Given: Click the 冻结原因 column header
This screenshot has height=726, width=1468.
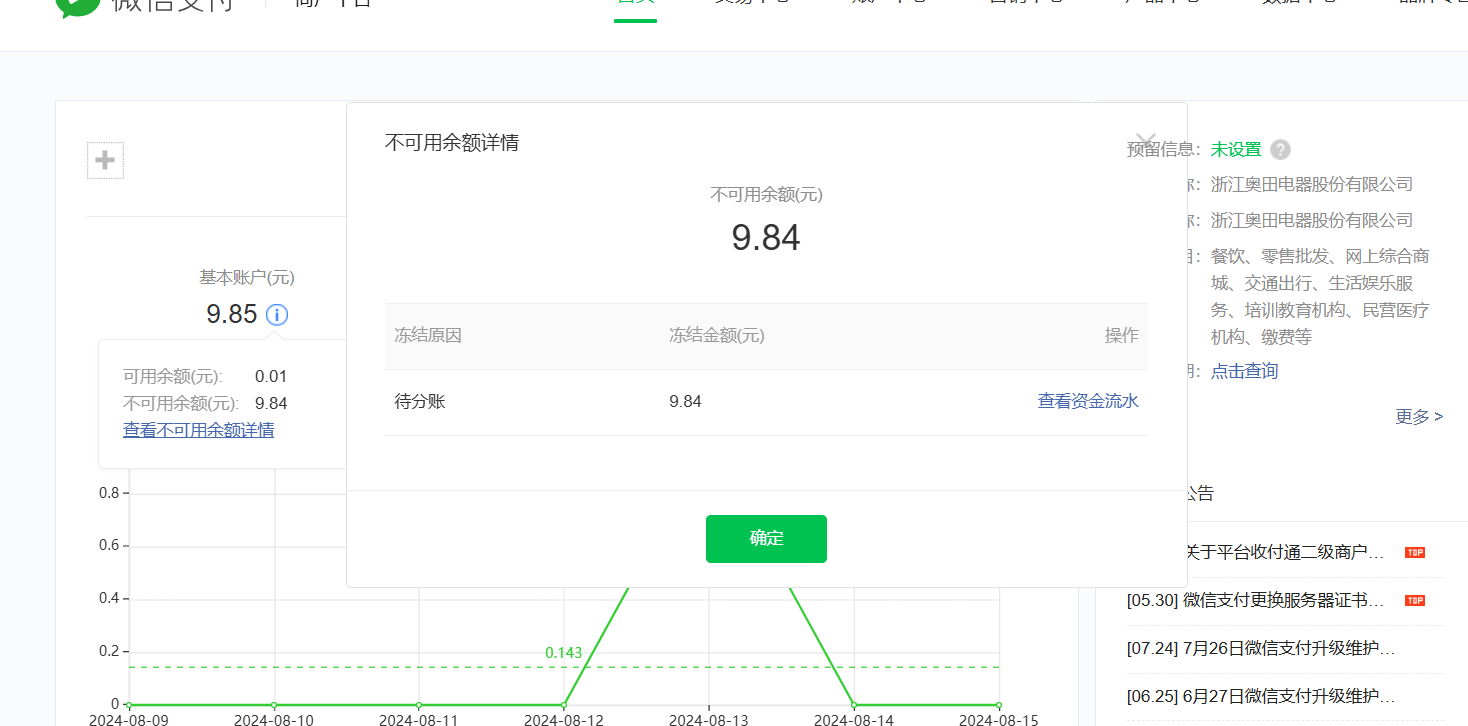Looking at the screenshot, I should (x=428, y=336).
